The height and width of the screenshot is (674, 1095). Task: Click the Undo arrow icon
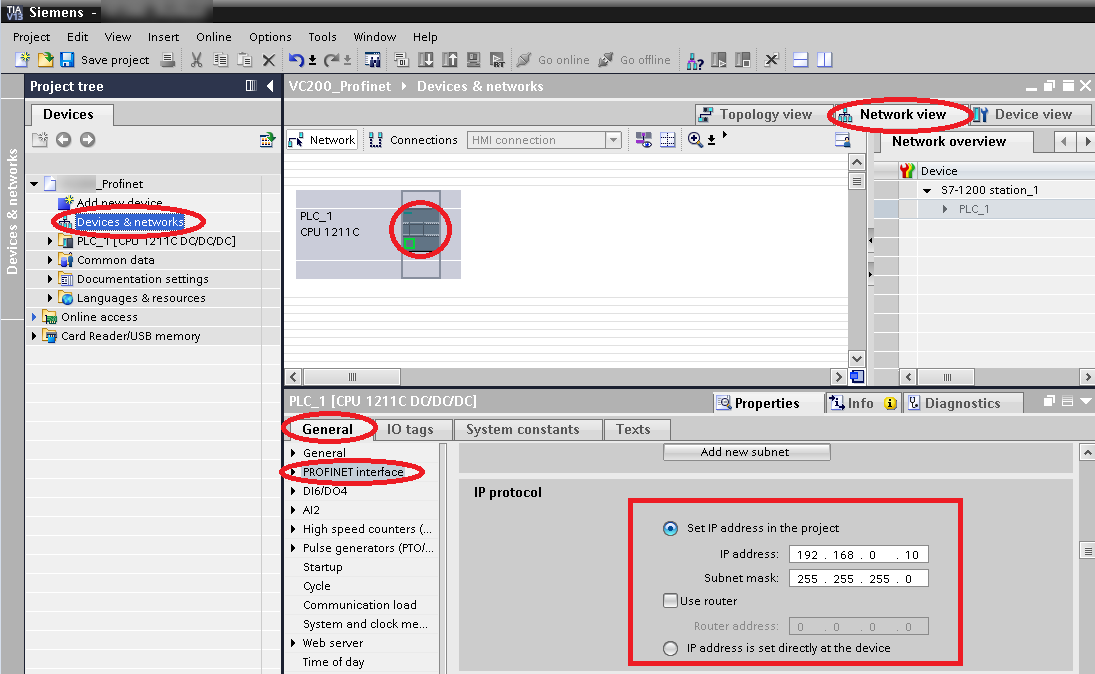click(296, 60)
